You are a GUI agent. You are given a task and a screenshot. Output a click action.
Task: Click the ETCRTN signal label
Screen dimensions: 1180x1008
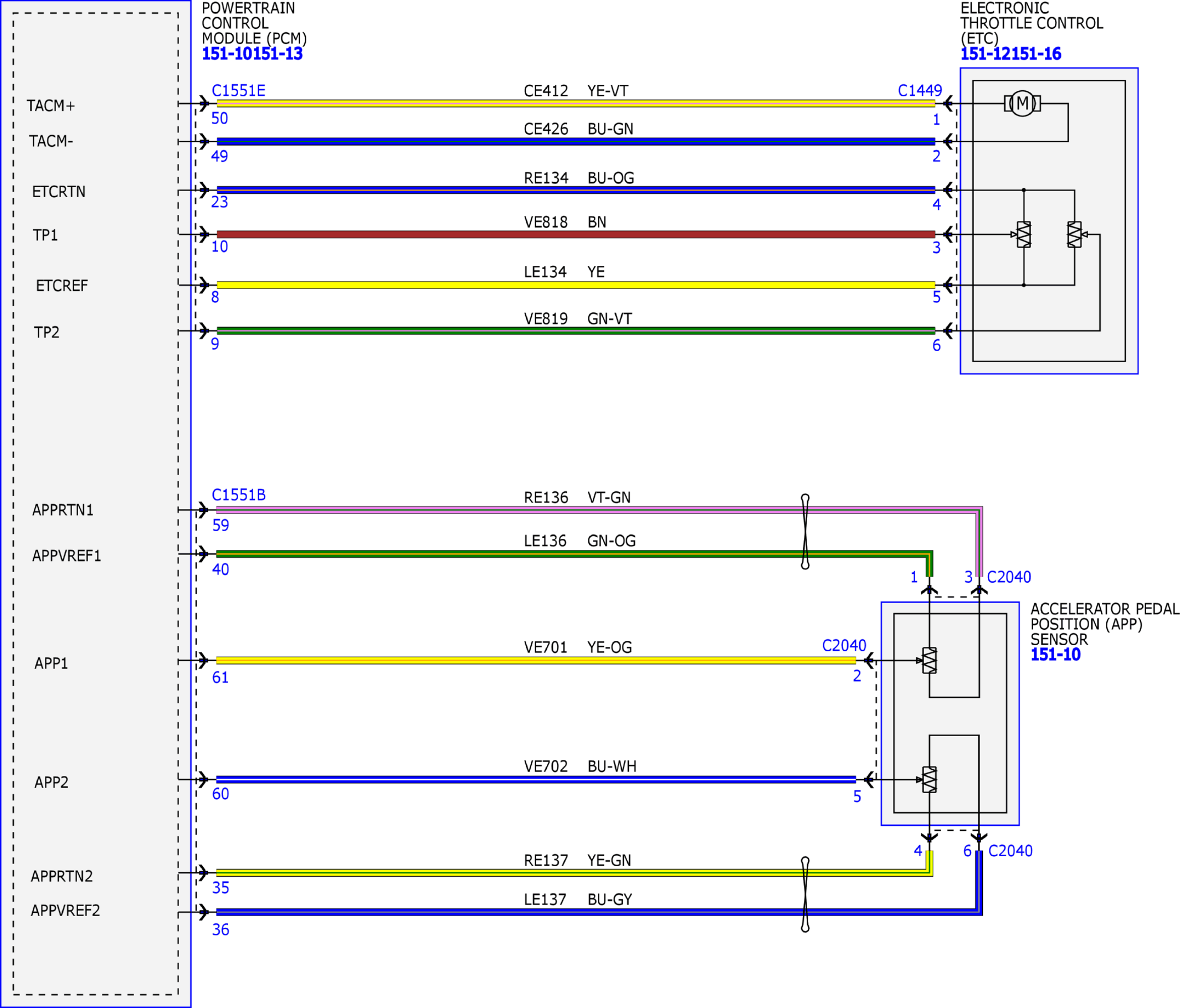59,192
